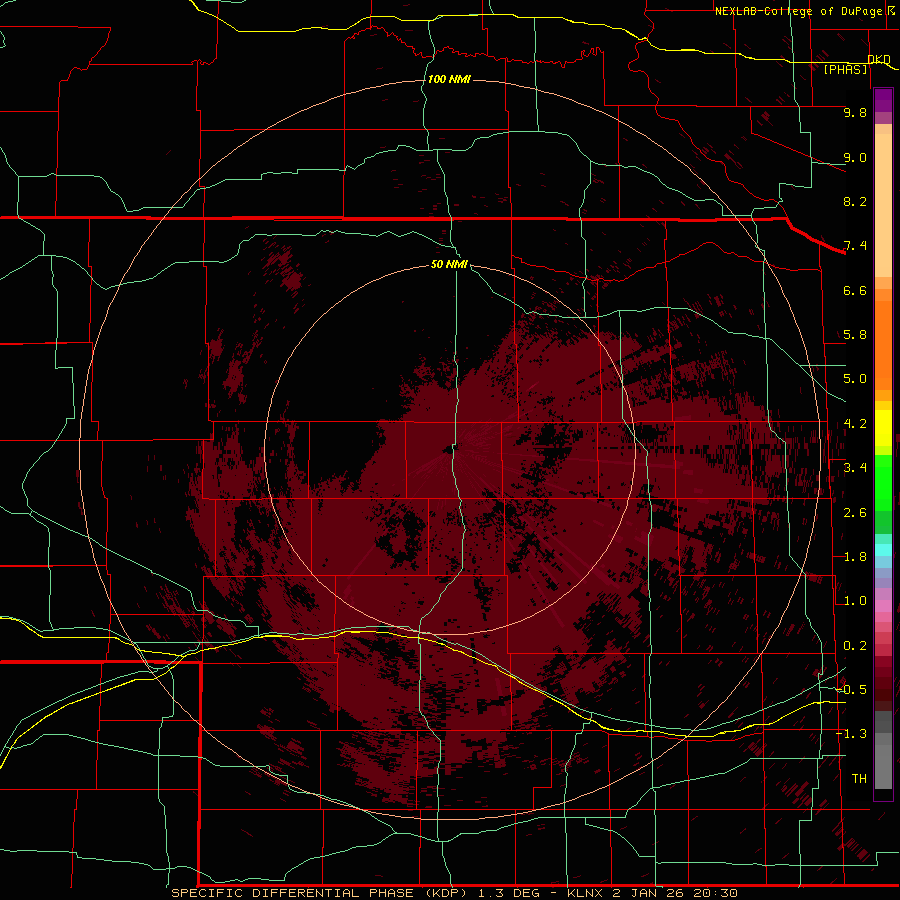Click the 9.8 legend value
Viewport: 900px width, 900px height.
point(855,112)
